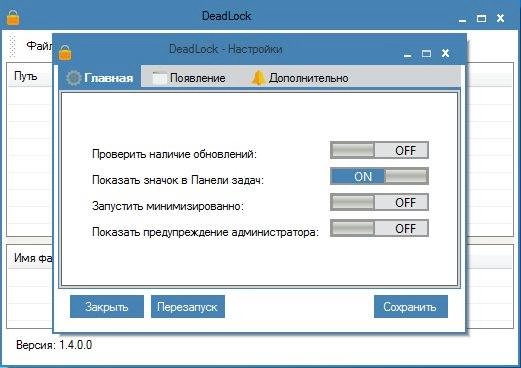Screen dimensions: 521x368
Task: Click the bell icon beside Дополнительно
Action: point(258,78)
